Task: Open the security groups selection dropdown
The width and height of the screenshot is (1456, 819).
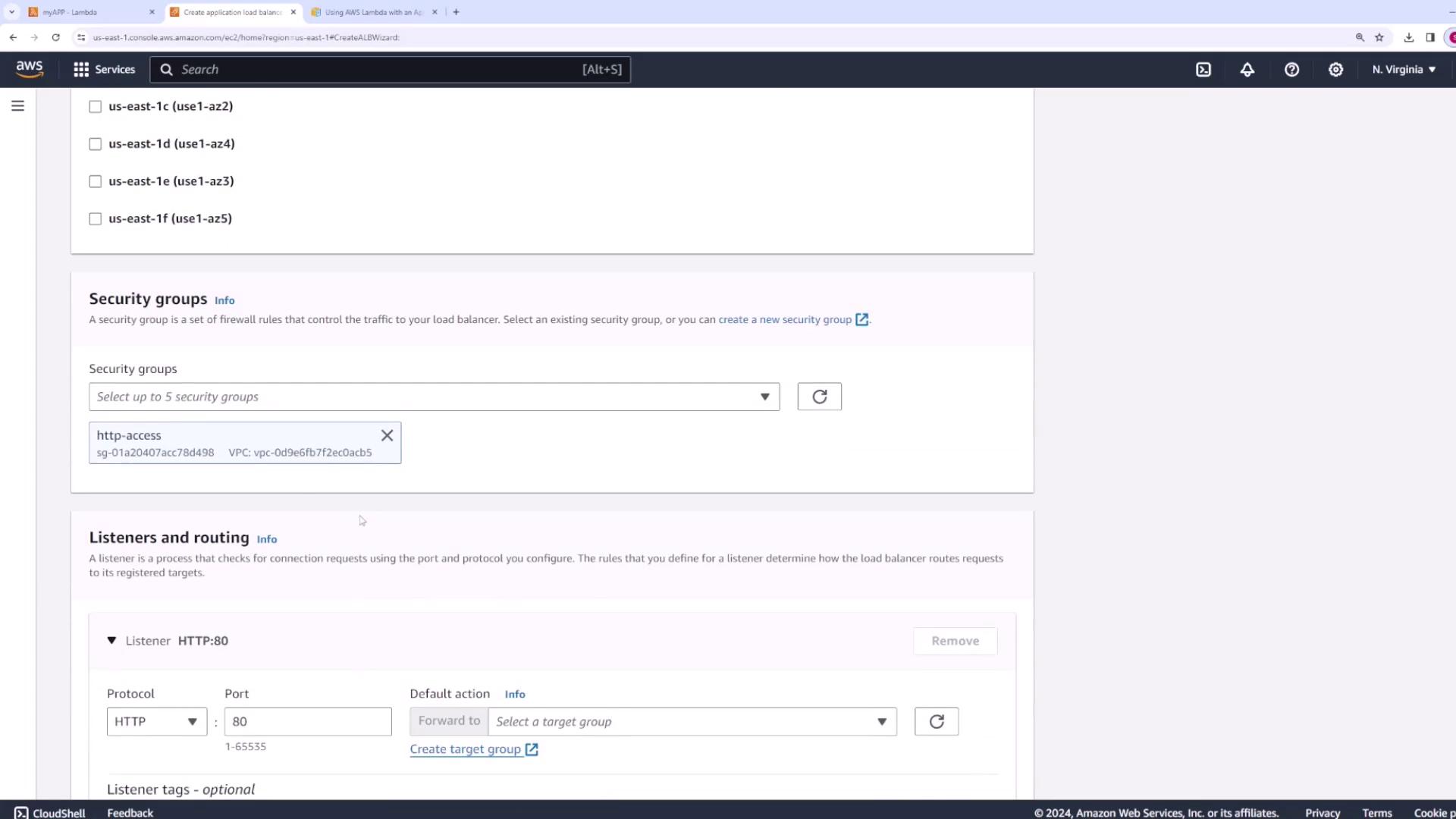Action: (x=434, y=397)
